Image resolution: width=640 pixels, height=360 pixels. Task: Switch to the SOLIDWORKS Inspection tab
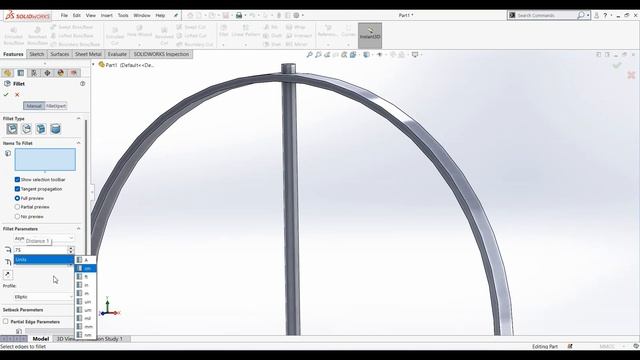coord(161,54)
